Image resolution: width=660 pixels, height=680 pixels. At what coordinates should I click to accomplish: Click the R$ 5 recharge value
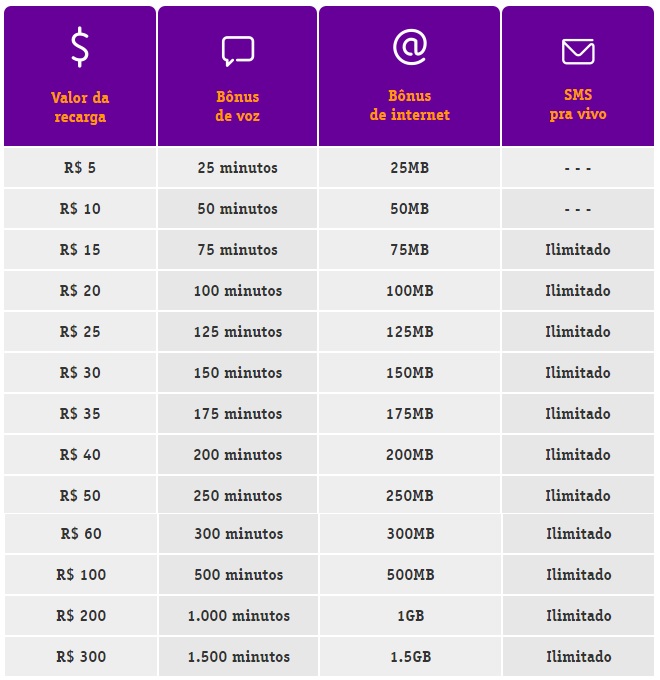80,168
